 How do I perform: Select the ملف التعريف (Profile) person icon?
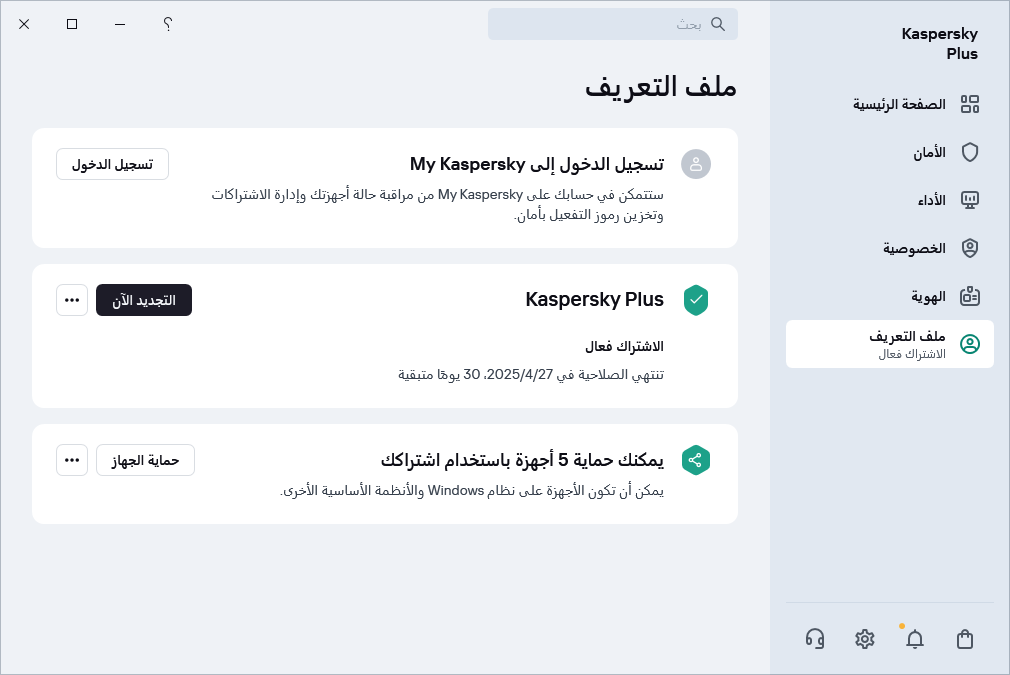970,344
